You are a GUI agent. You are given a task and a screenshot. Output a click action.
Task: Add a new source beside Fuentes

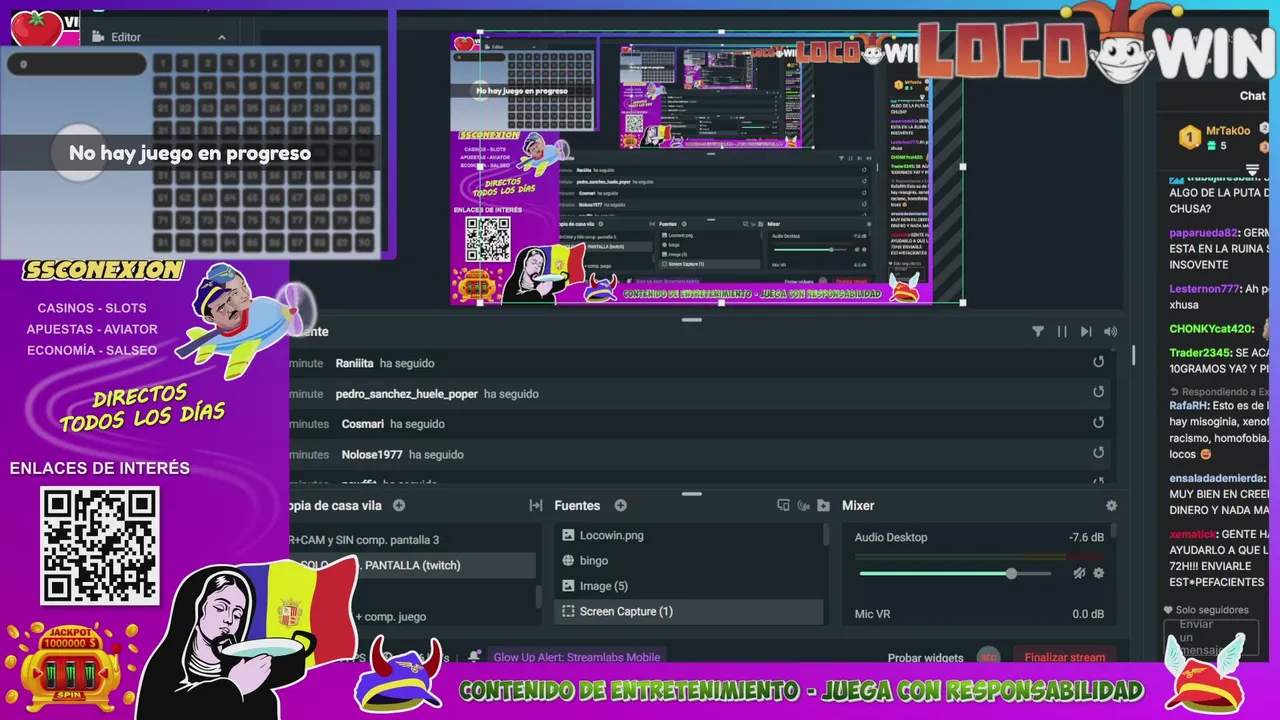620,506
